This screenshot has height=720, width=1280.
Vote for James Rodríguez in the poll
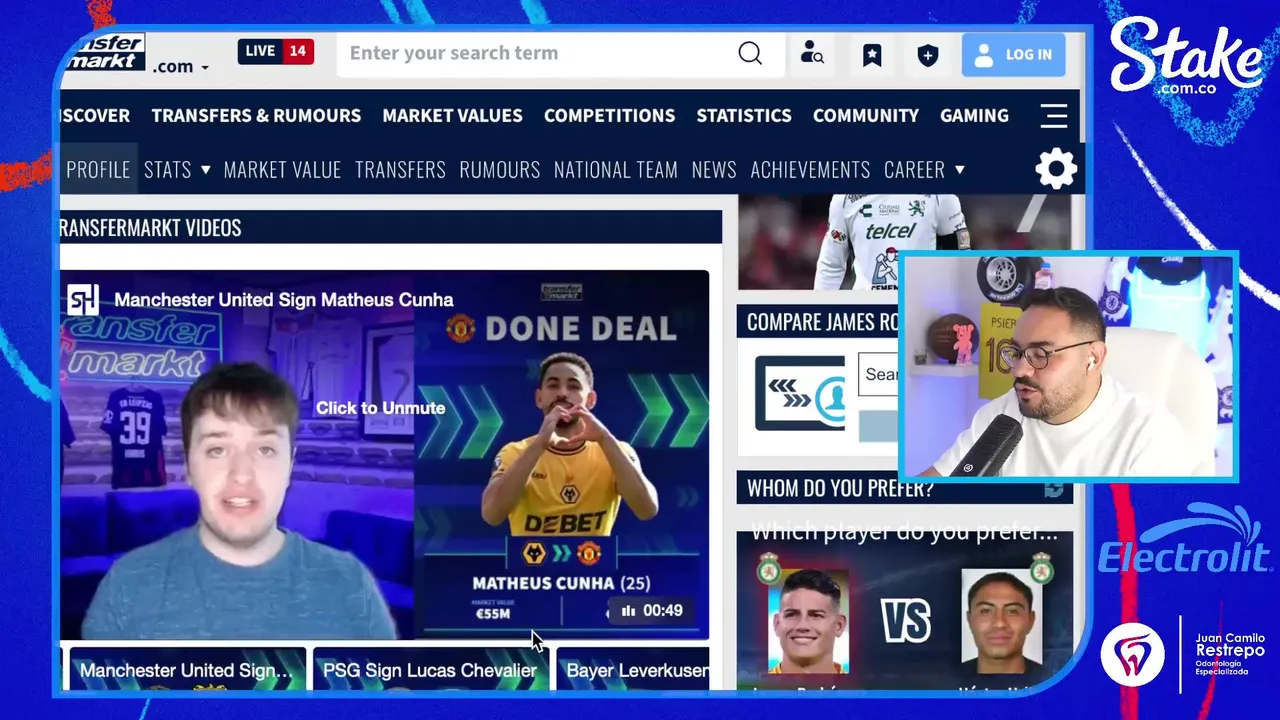pyautogui.click(x=807, y=622)
